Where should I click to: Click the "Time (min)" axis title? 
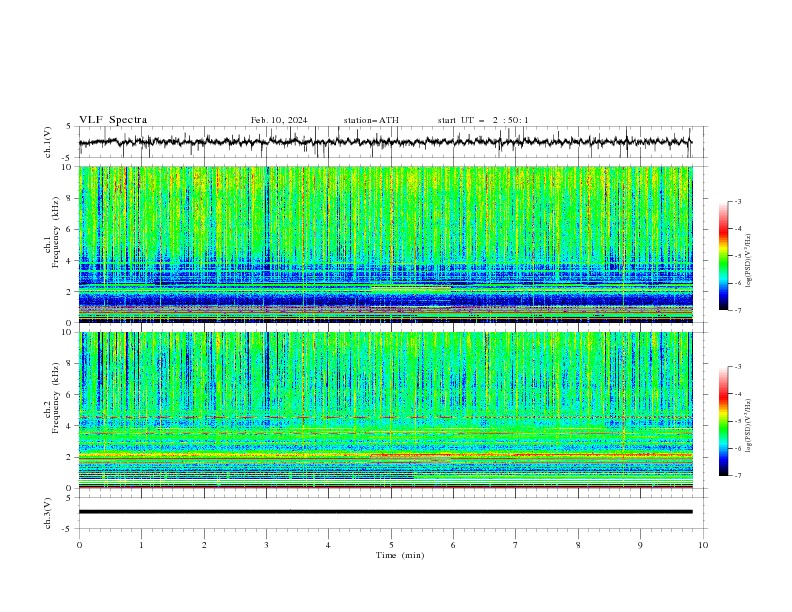coord(400,555)
